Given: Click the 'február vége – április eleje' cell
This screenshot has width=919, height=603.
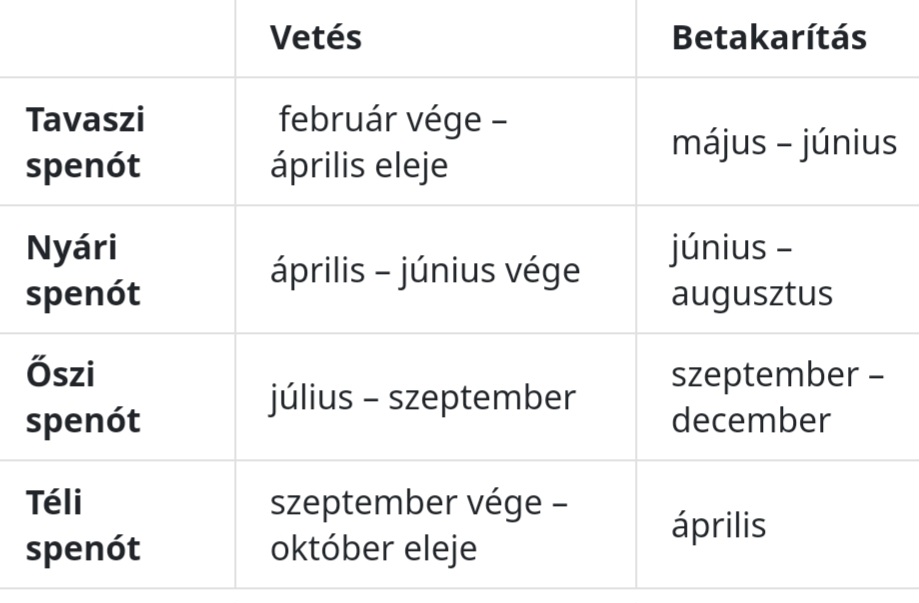Looking at the screenshot, I should click(x=388, y=142).
